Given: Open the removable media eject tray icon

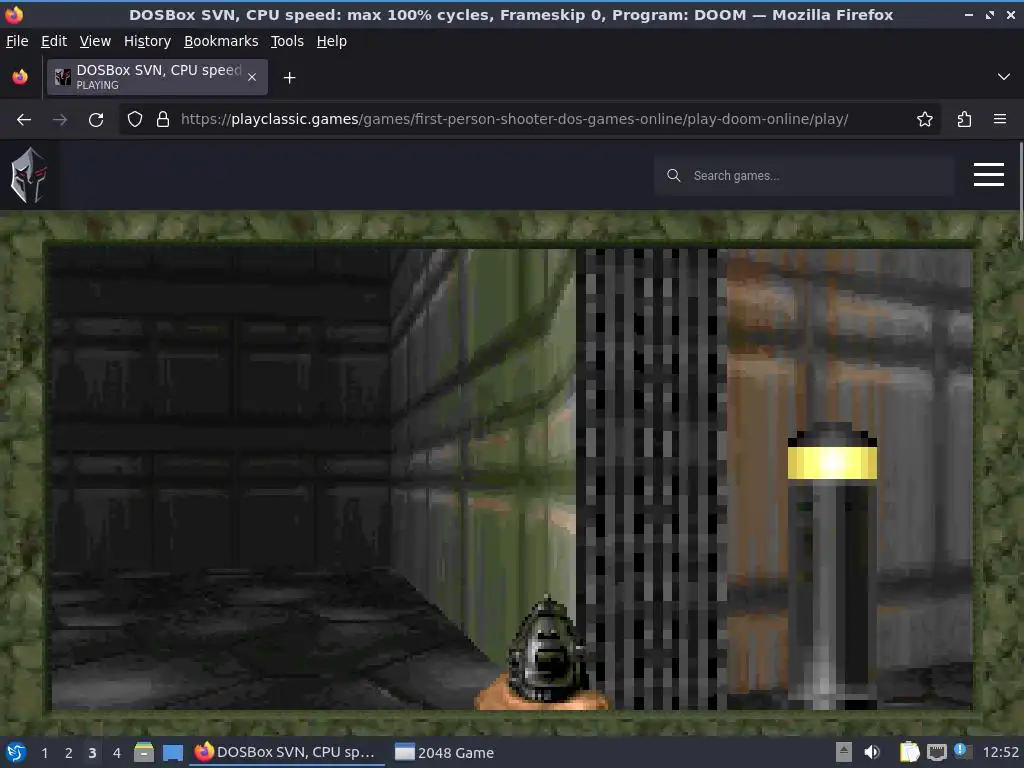Looking at the screenshot, I should (844, 752).
